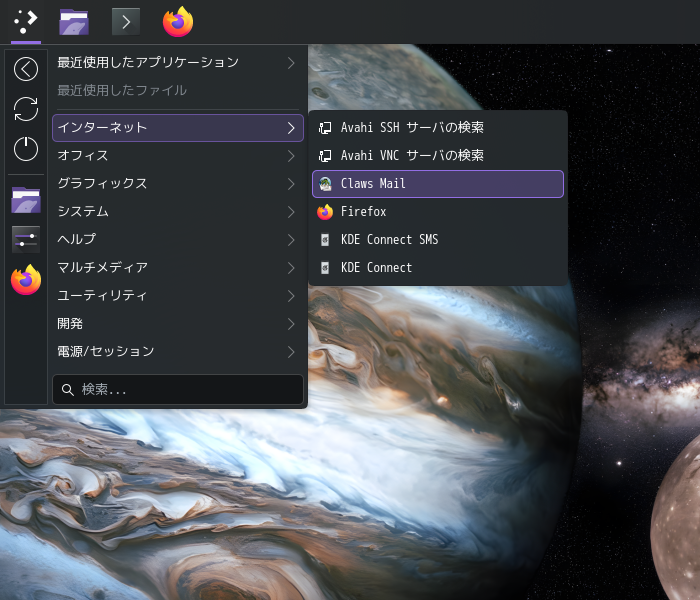This screenshot has height=600, width=700.
Task: Select the インターネット menu category
Action: point(178,128)
